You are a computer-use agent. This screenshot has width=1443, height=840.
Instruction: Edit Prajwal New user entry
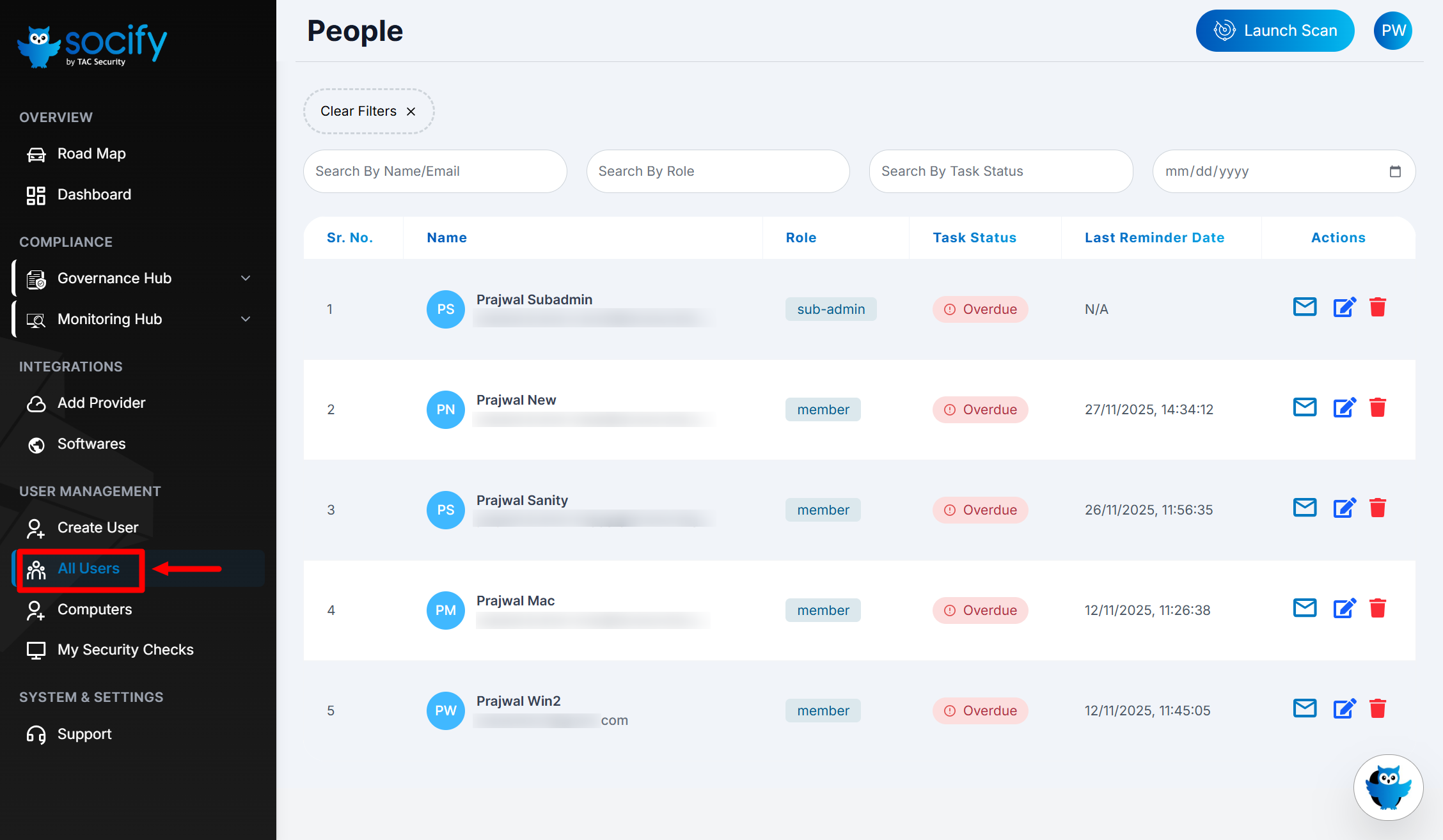tap(1344, 408)
